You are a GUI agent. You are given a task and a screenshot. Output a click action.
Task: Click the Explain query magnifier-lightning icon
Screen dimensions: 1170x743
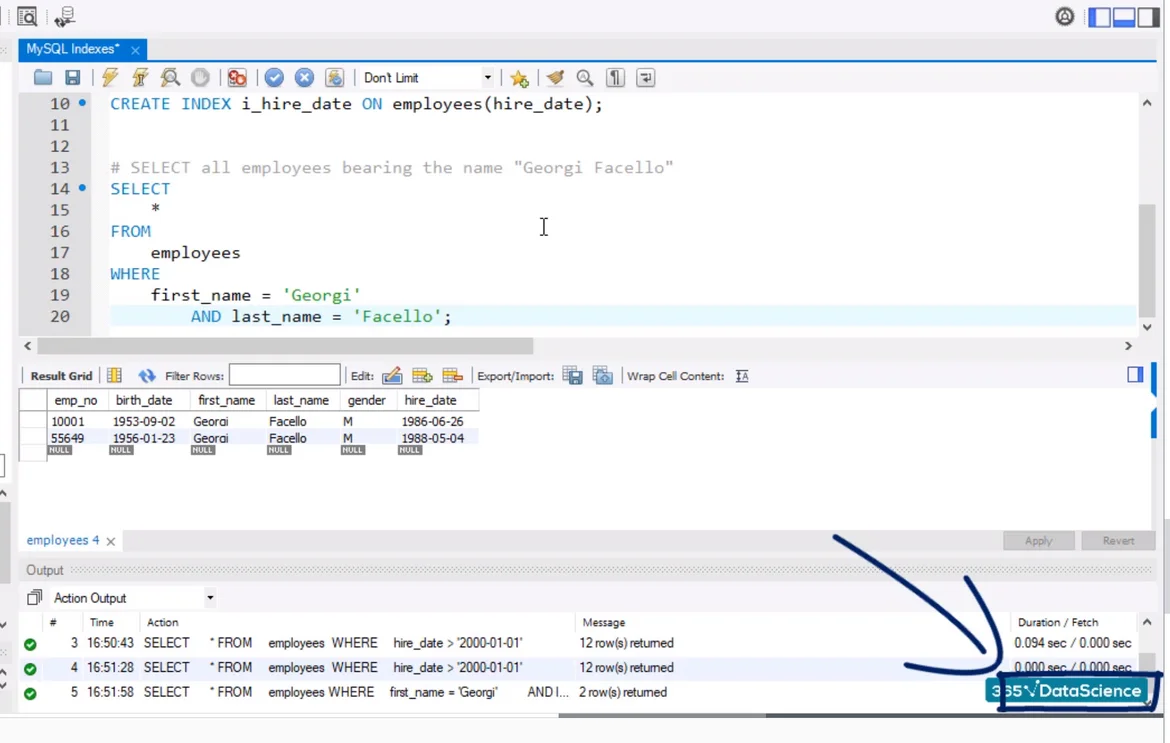pos(170,78)
